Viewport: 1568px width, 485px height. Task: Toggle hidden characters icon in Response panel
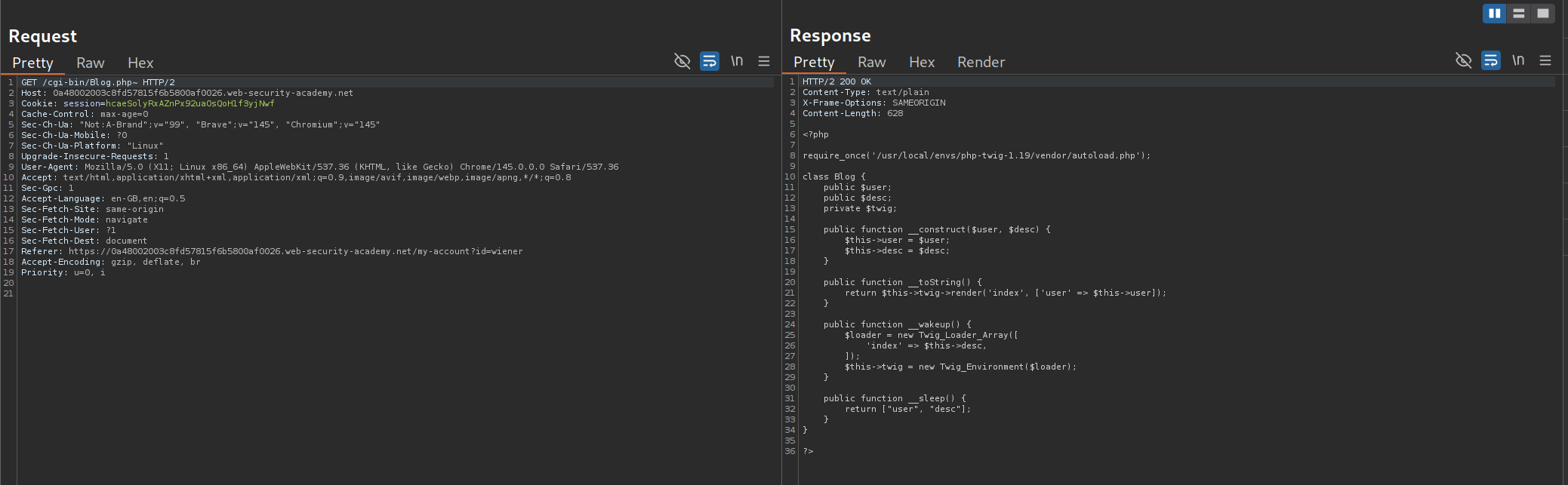click(1463, 60)
